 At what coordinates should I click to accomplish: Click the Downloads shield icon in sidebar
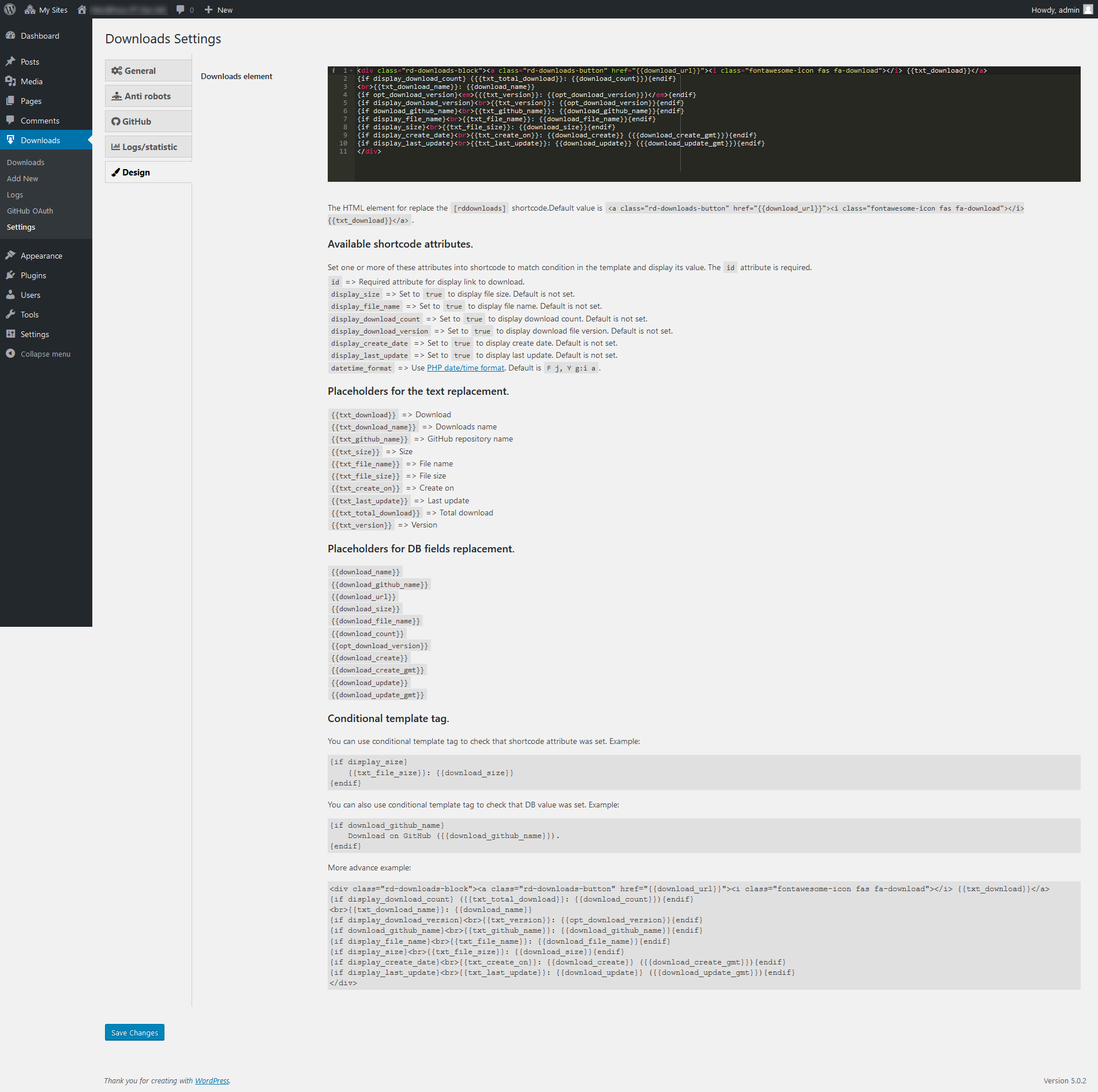10,140
